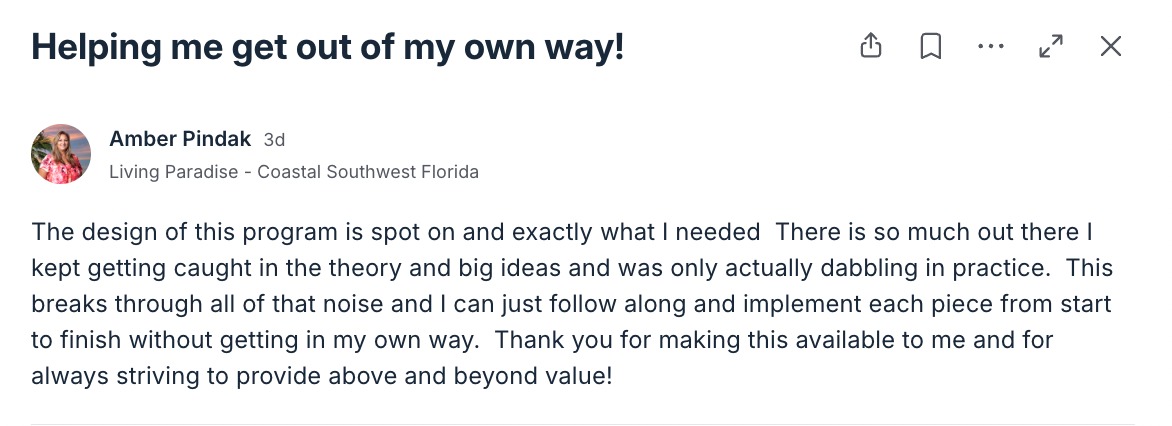Click the divider line below the post
Screen dimensions: 1172x426
point(582,424)
